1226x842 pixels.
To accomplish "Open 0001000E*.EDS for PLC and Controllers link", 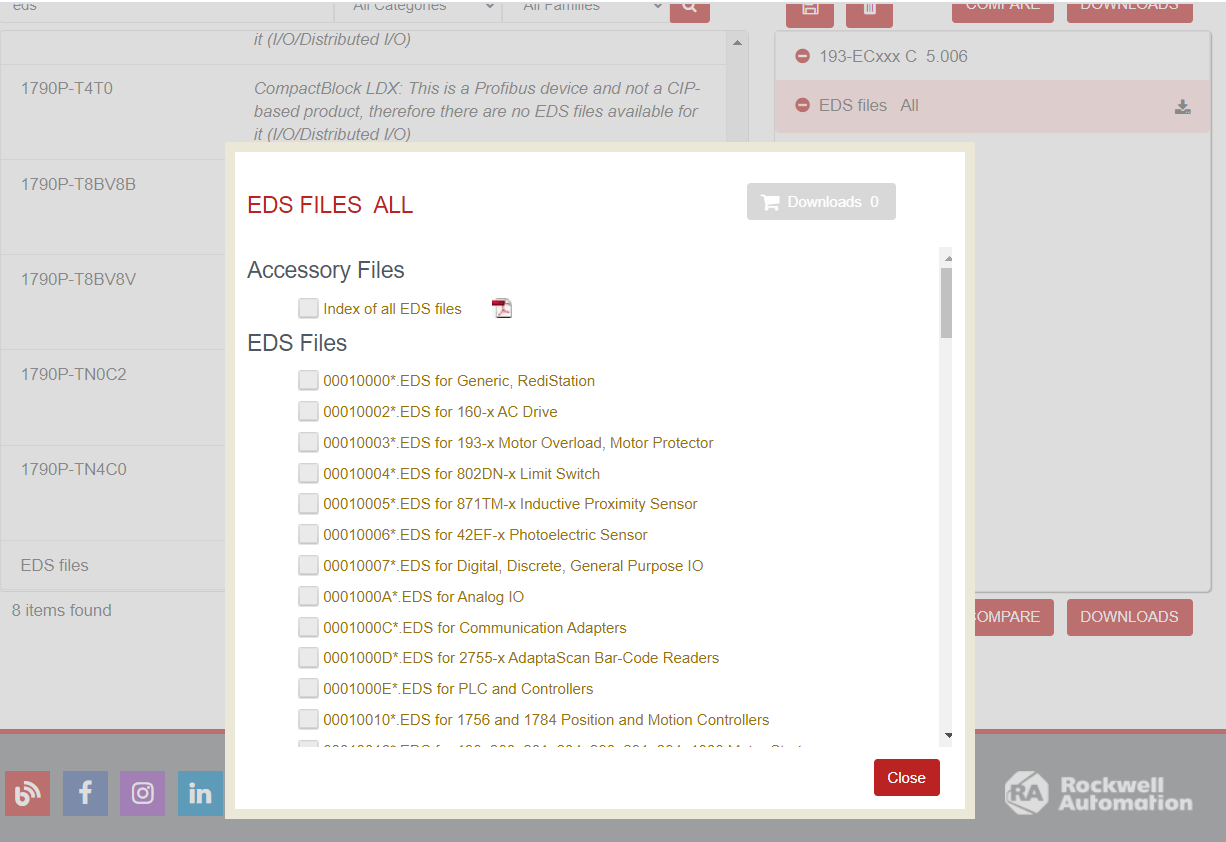I will [x=458, y=689].
